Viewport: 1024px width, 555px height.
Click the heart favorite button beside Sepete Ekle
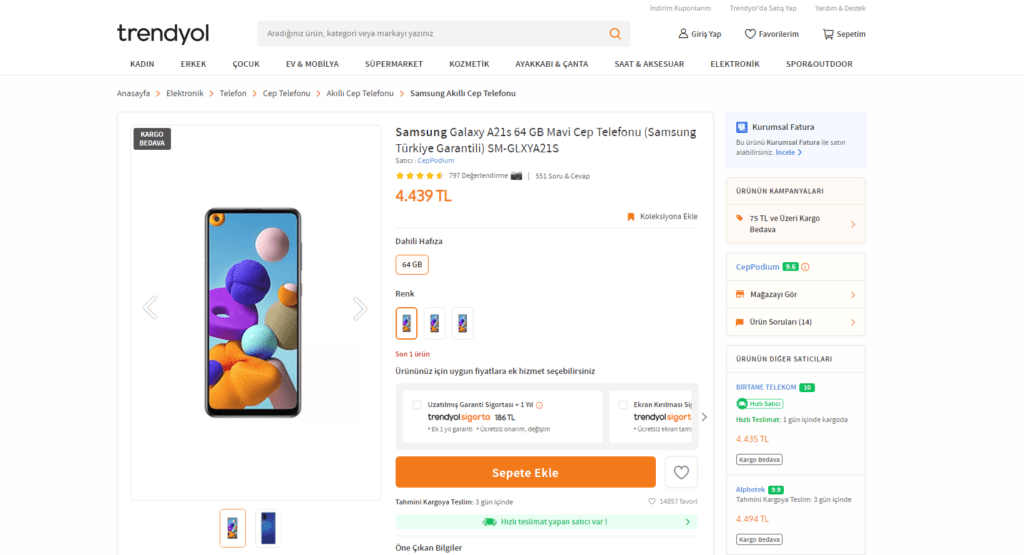pyautogui.click(x=681, y=472)
